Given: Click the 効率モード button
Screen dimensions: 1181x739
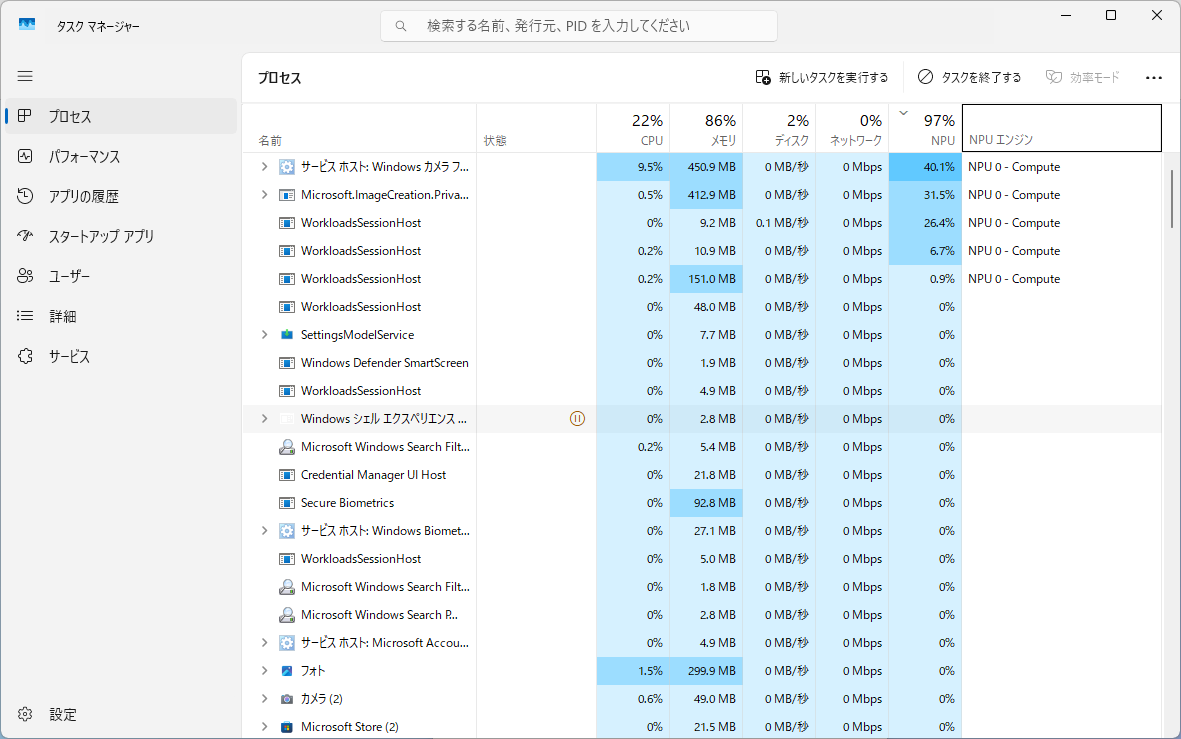Looking at the screenshot, I should click(1083, 77).
